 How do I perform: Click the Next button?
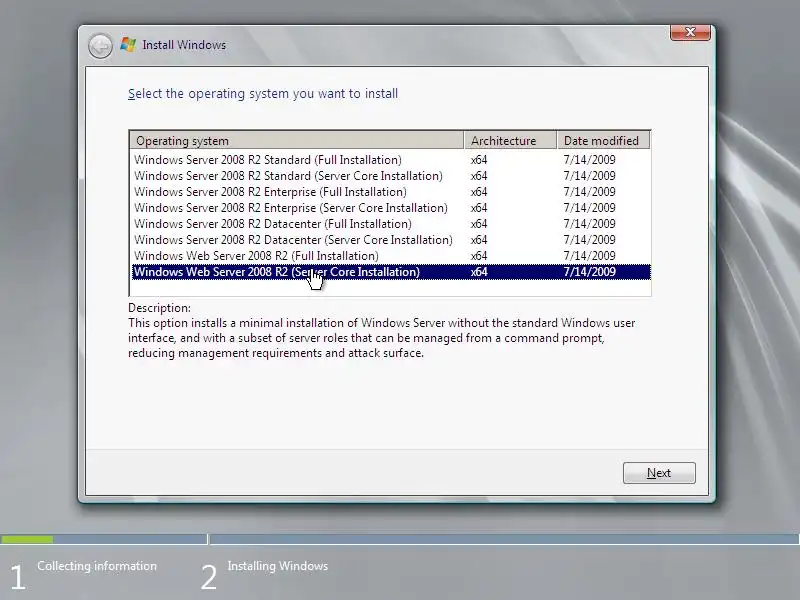tap(659, 473)
